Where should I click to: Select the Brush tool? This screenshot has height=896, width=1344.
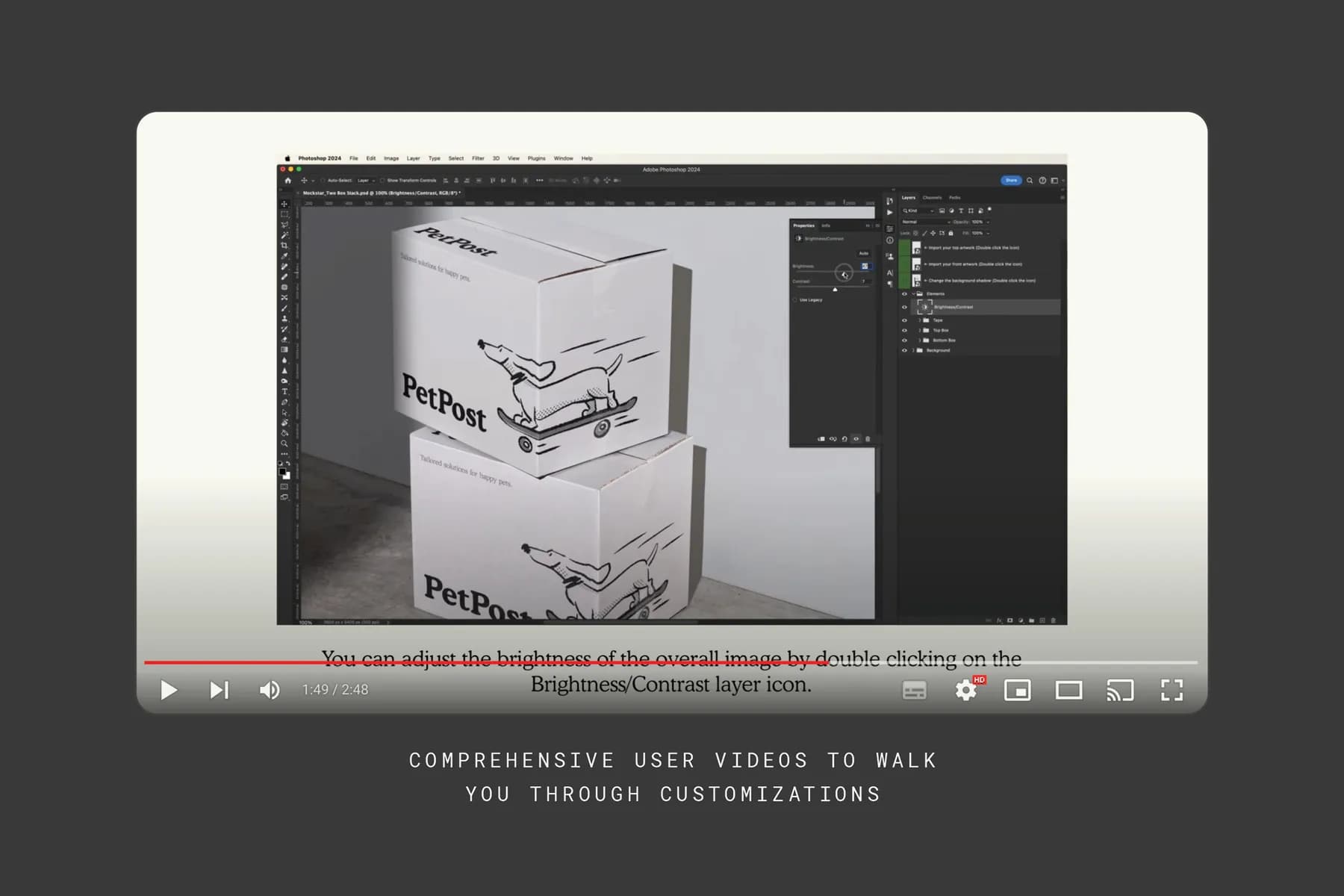point(284,308)
